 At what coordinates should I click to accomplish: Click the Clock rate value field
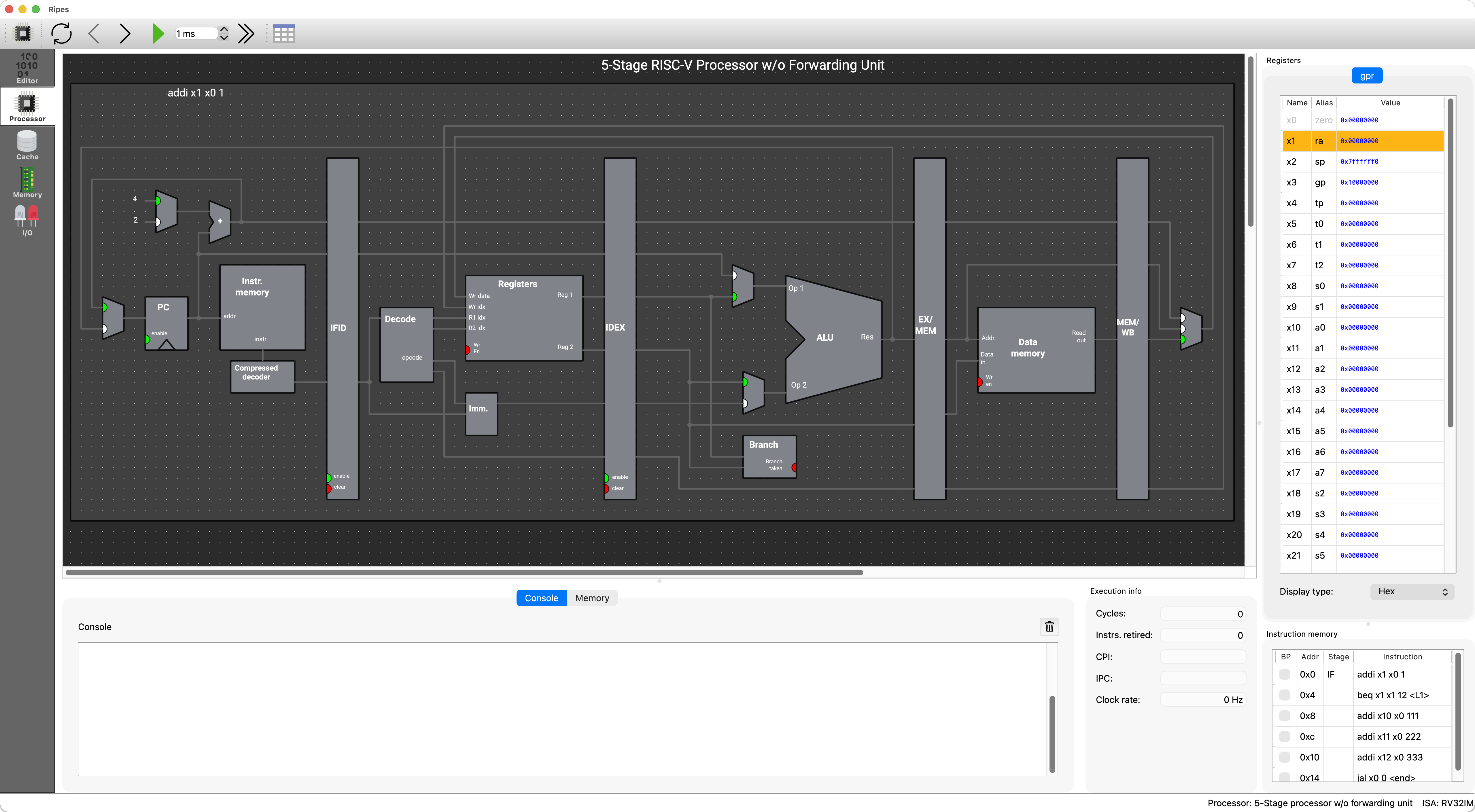1203,700
